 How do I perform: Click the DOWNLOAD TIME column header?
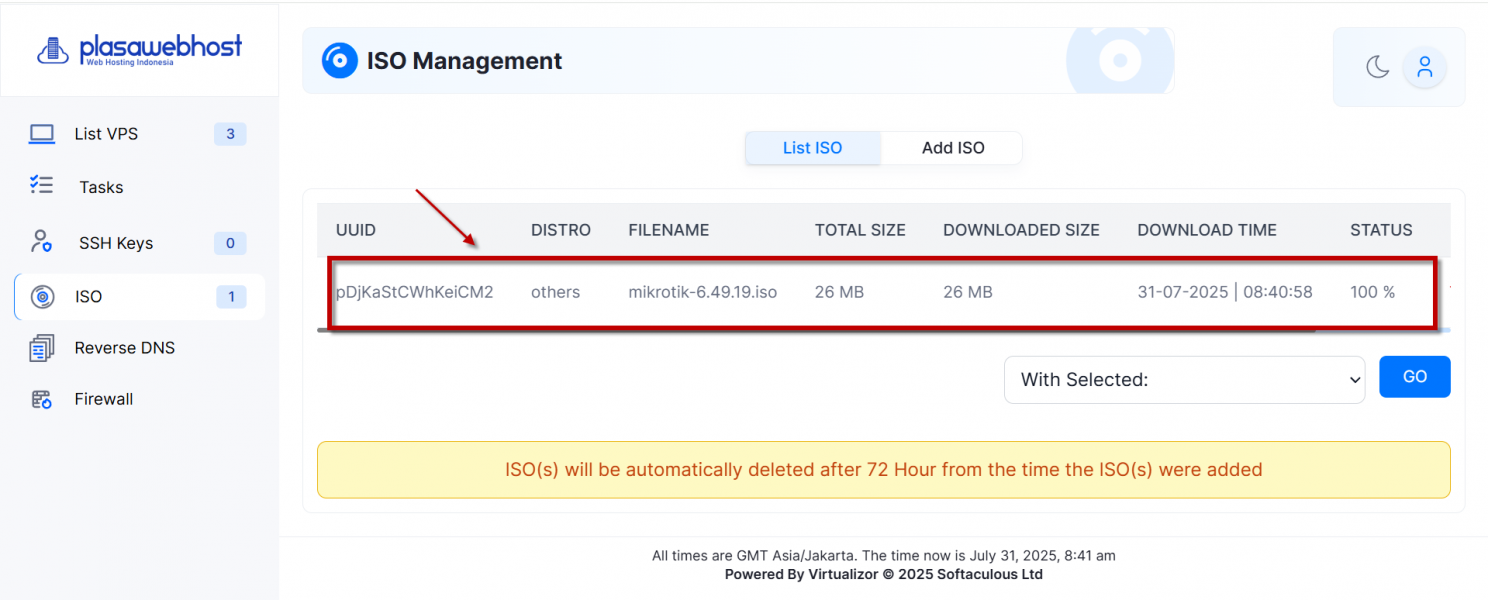[x=1207, y=230]
